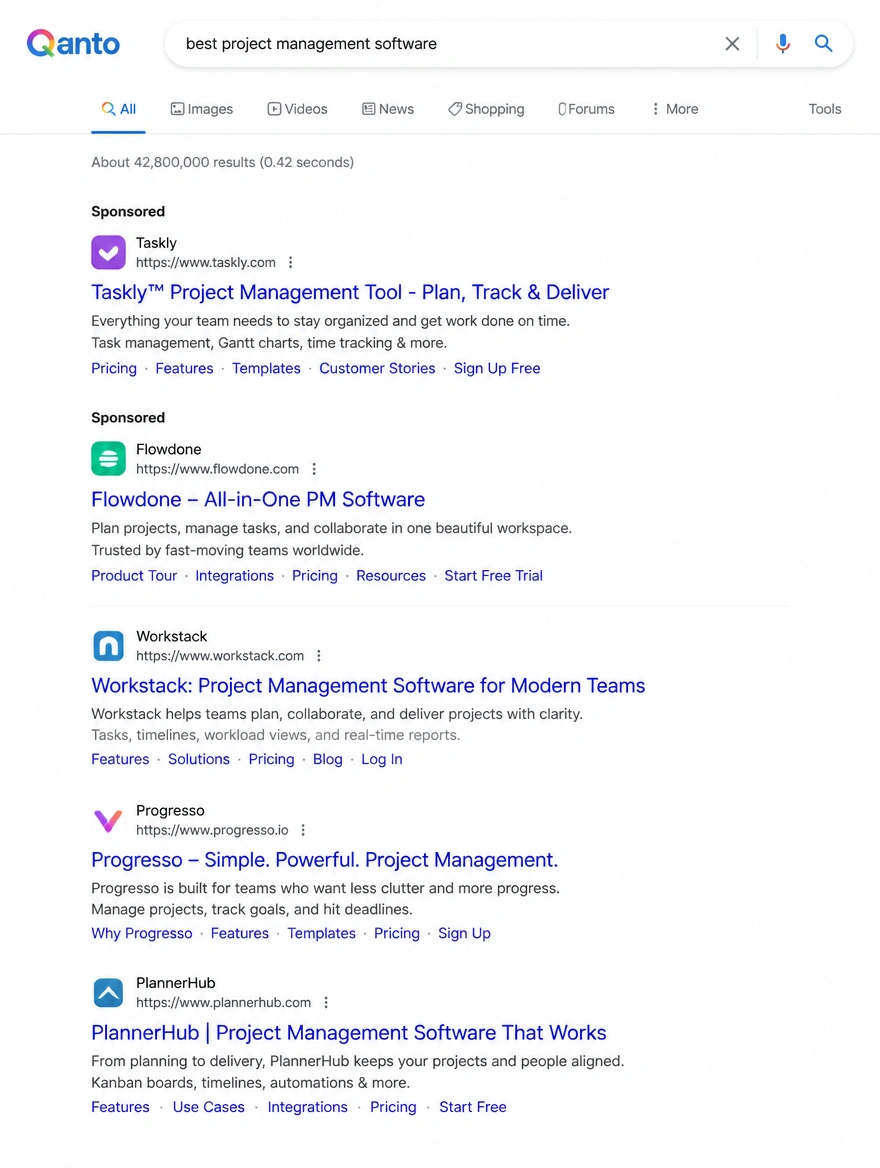Click the Start Free sitelink
880x1168 pixels.
472,1107
